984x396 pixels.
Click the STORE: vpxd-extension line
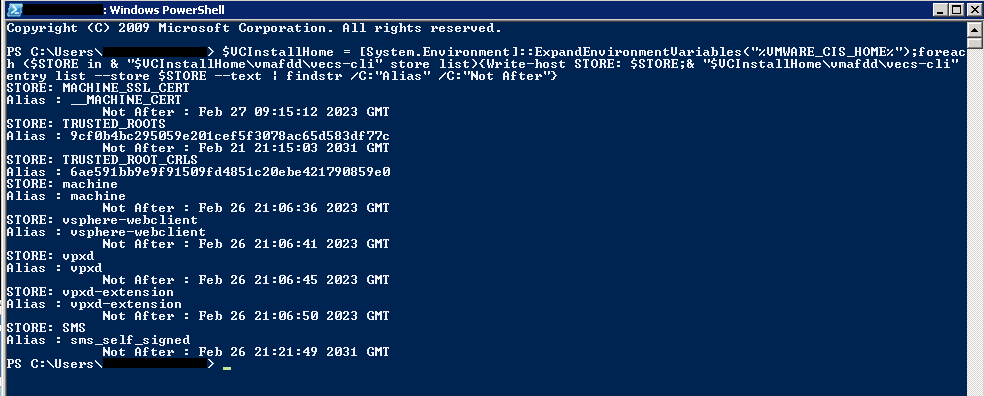pos(90,292)
